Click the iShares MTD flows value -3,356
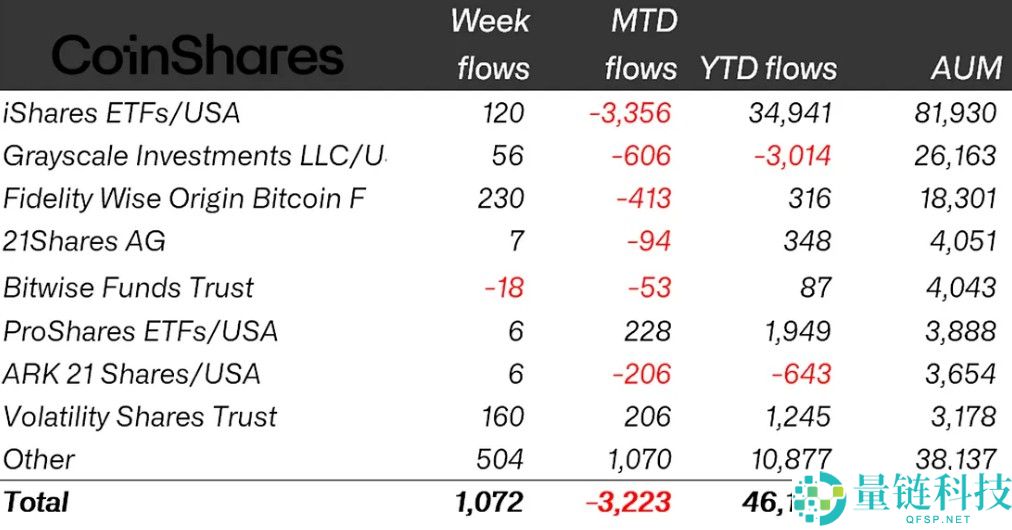The image size is (1012, 530). coord(630,113)
